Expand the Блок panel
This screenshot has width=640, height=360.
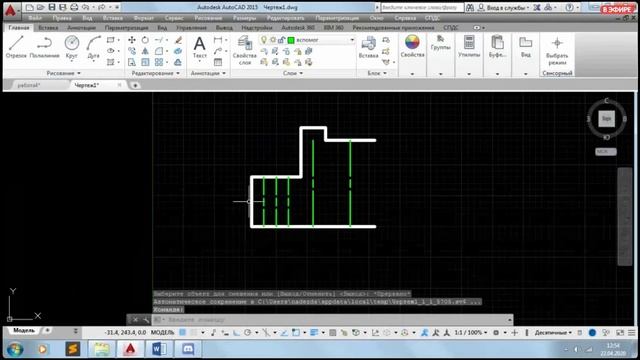(x=377, y=73)
